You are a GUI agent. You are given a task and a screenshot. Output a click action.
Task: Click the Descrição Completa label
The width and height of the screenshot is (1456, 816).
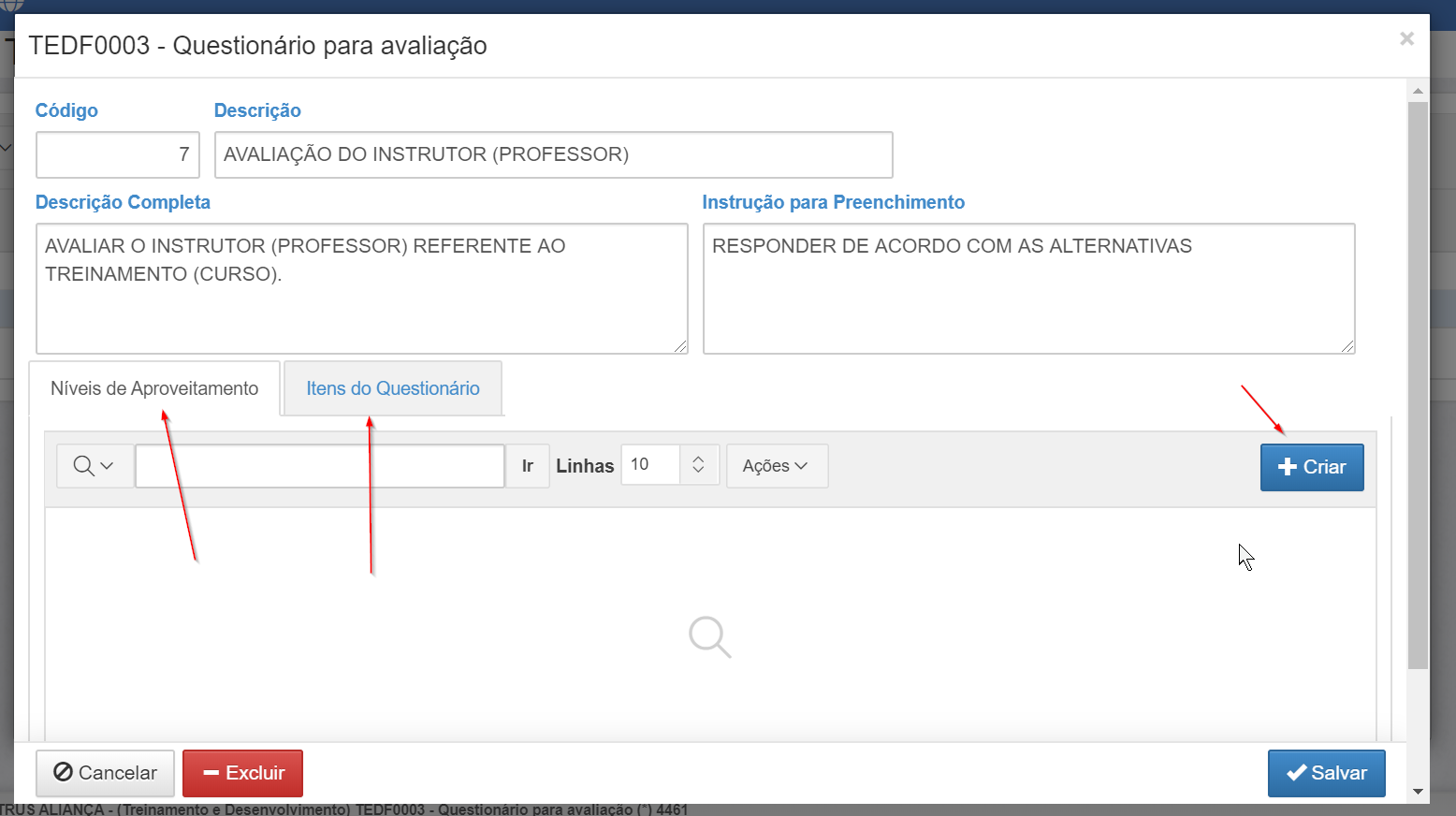pyautogui.click(x=123, y=202)
